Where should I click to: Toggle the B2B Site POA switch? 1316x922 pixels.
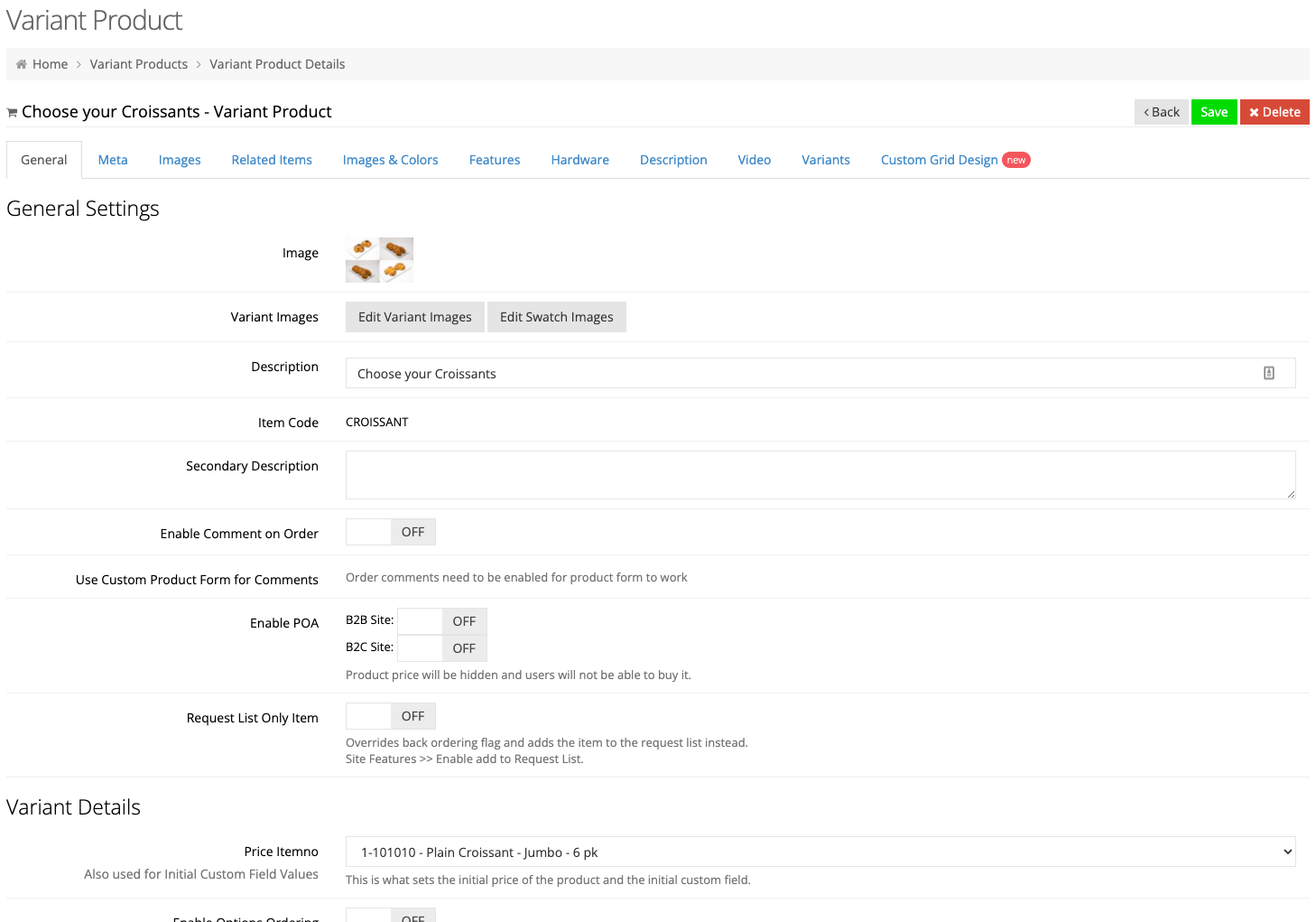point(441,621)
